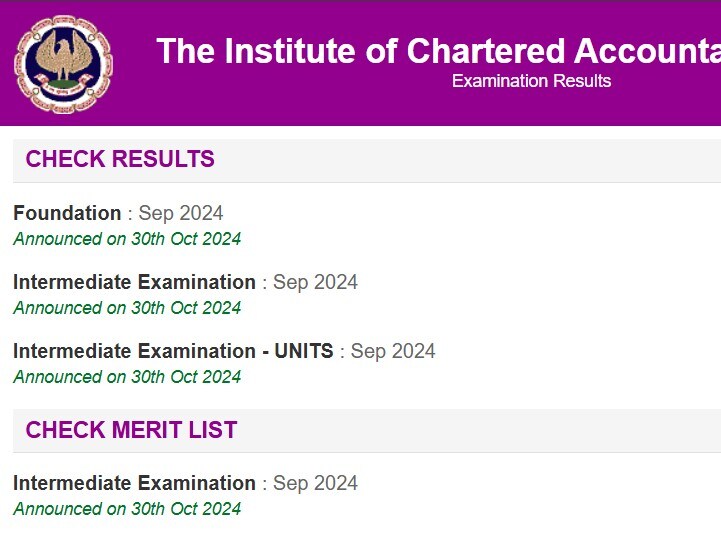Click the word UNITS in the results list
This screenshot has height=541, width=721.
298,351
